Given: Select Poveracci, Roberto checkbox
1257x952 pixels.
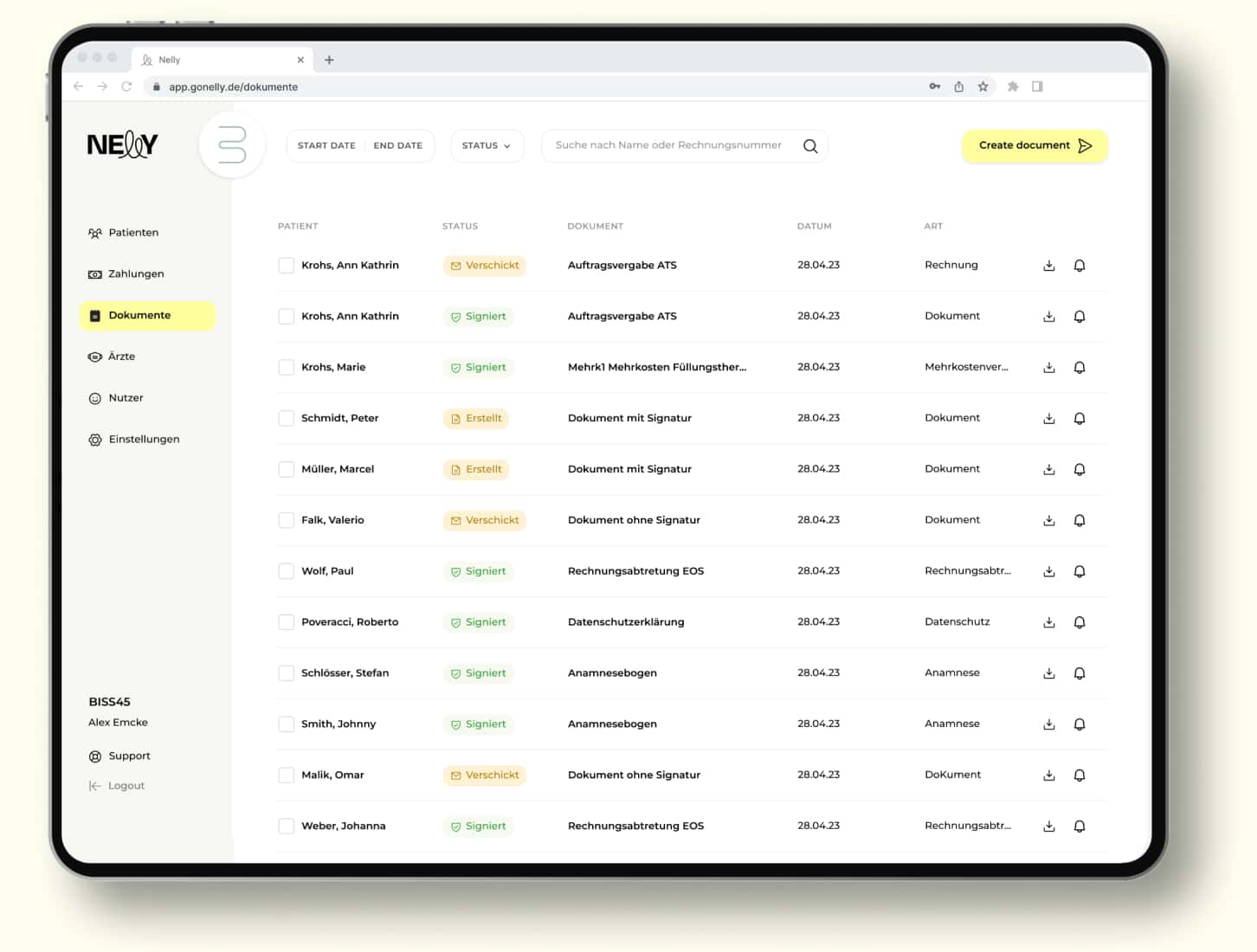Looking at the screenshot, I should pos(286,623).
